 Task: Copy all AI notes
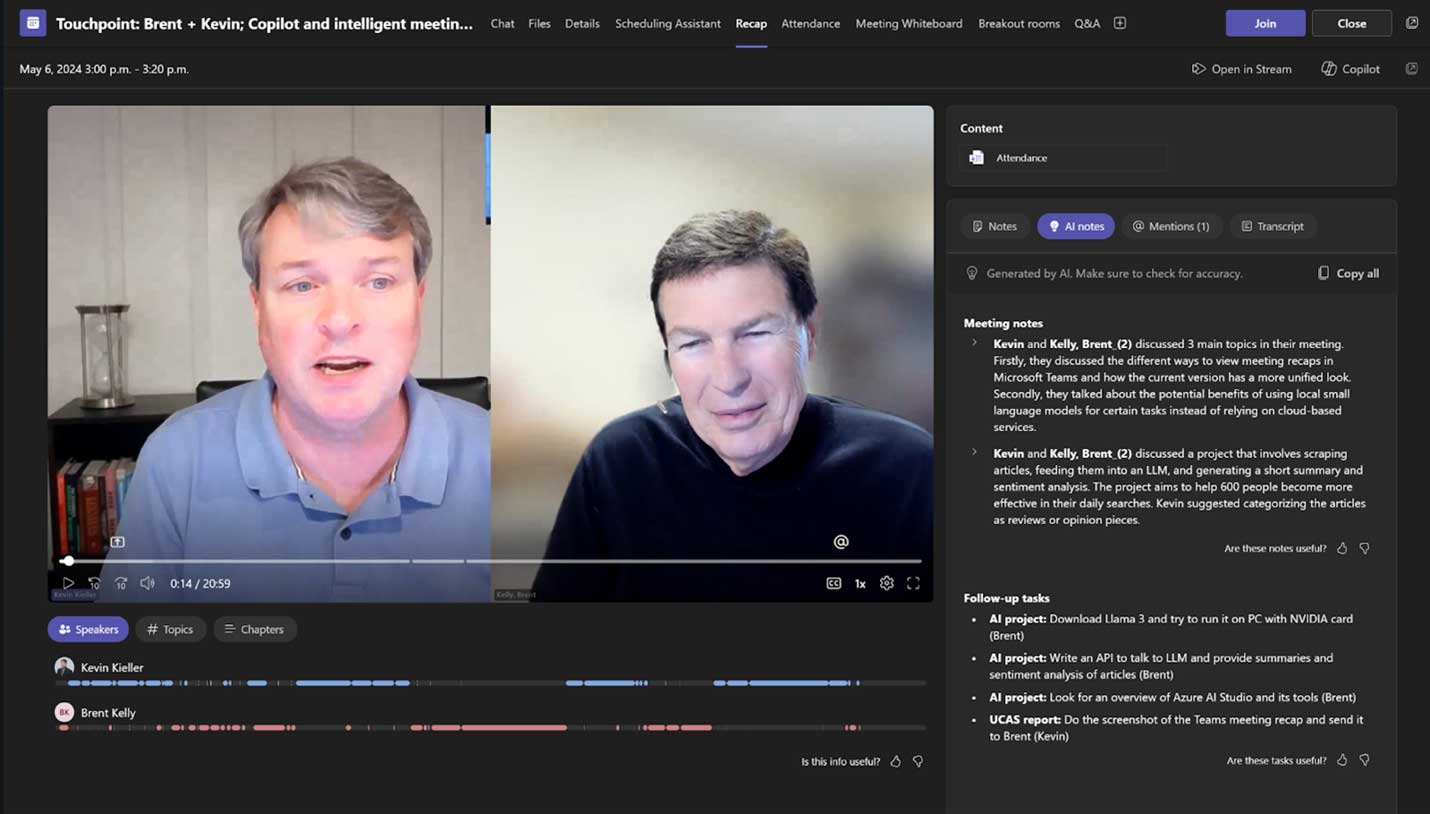click(1348, 273)
